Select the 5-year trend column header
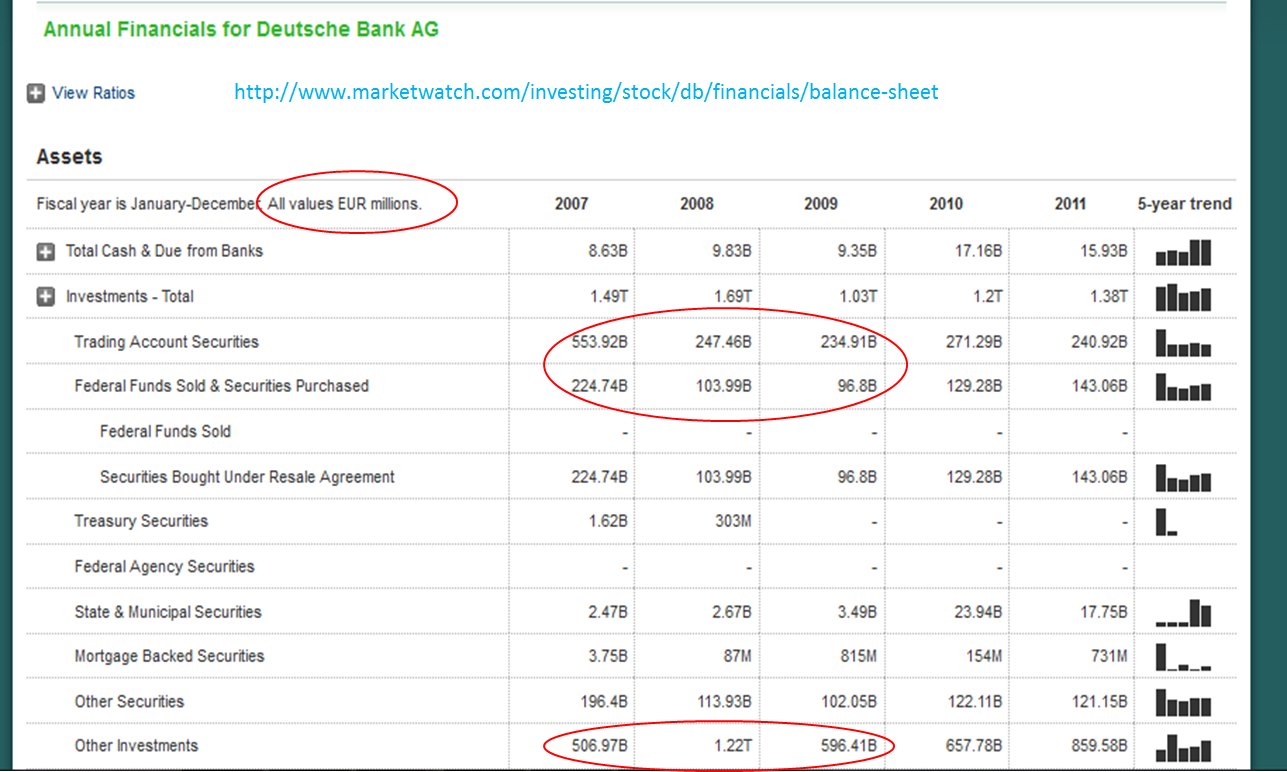The height and width of the screenshot is (772, 1287). point(1184,204)
